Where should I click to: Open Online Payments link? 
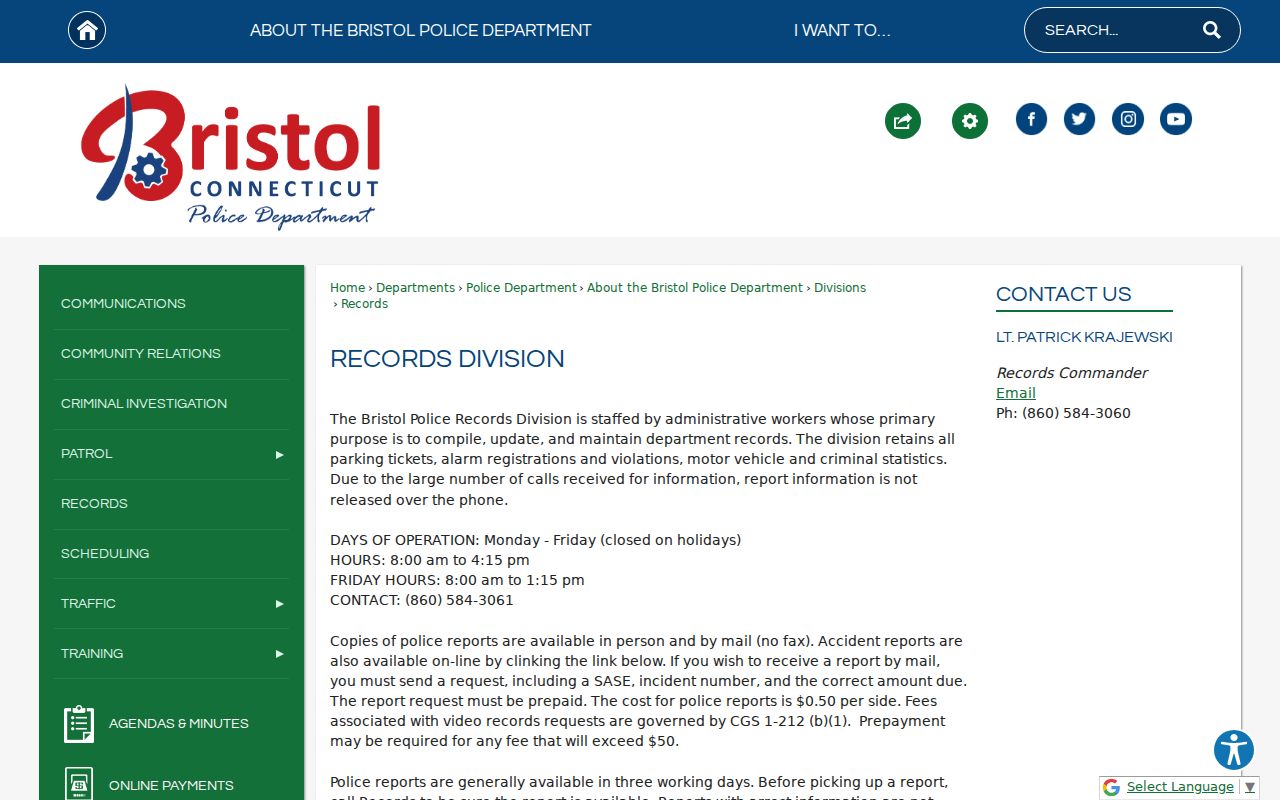tap(171, 786)
